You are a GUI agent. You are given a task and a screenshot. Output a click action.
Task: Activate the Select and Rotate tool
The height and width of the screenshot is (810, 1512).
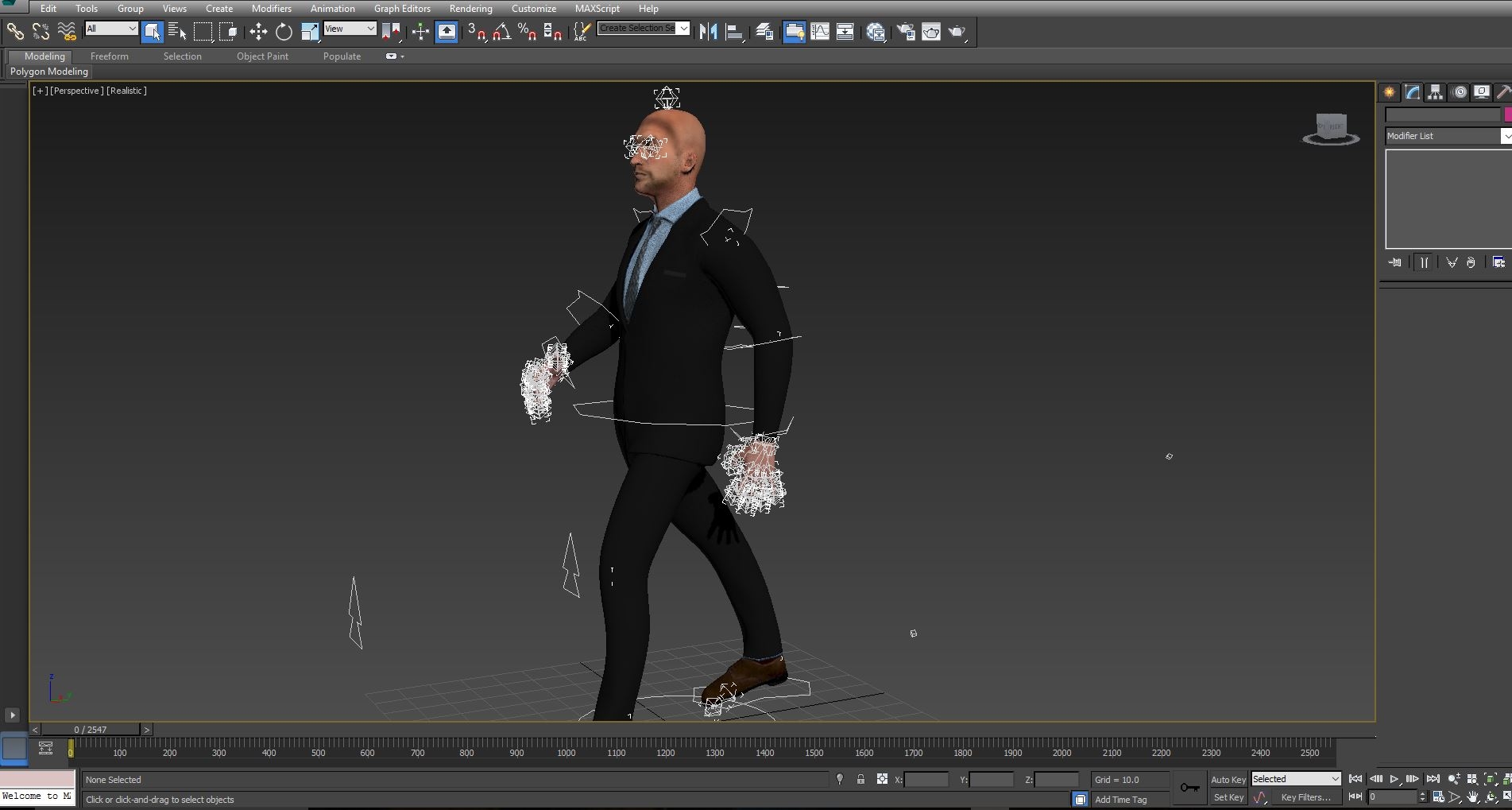[x=284, y=32]
